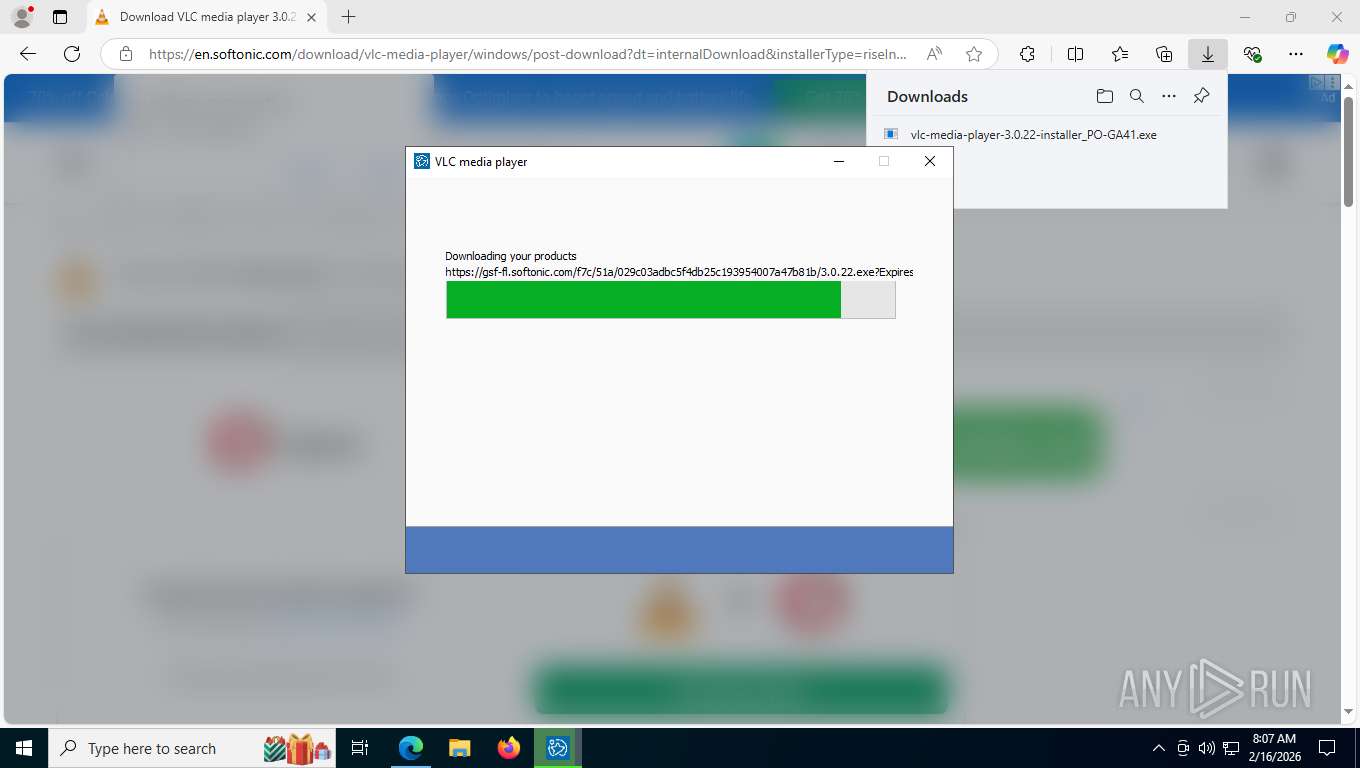Select the installer app on the taskbar
The image size is (1360, 768).
coord(558,748)
